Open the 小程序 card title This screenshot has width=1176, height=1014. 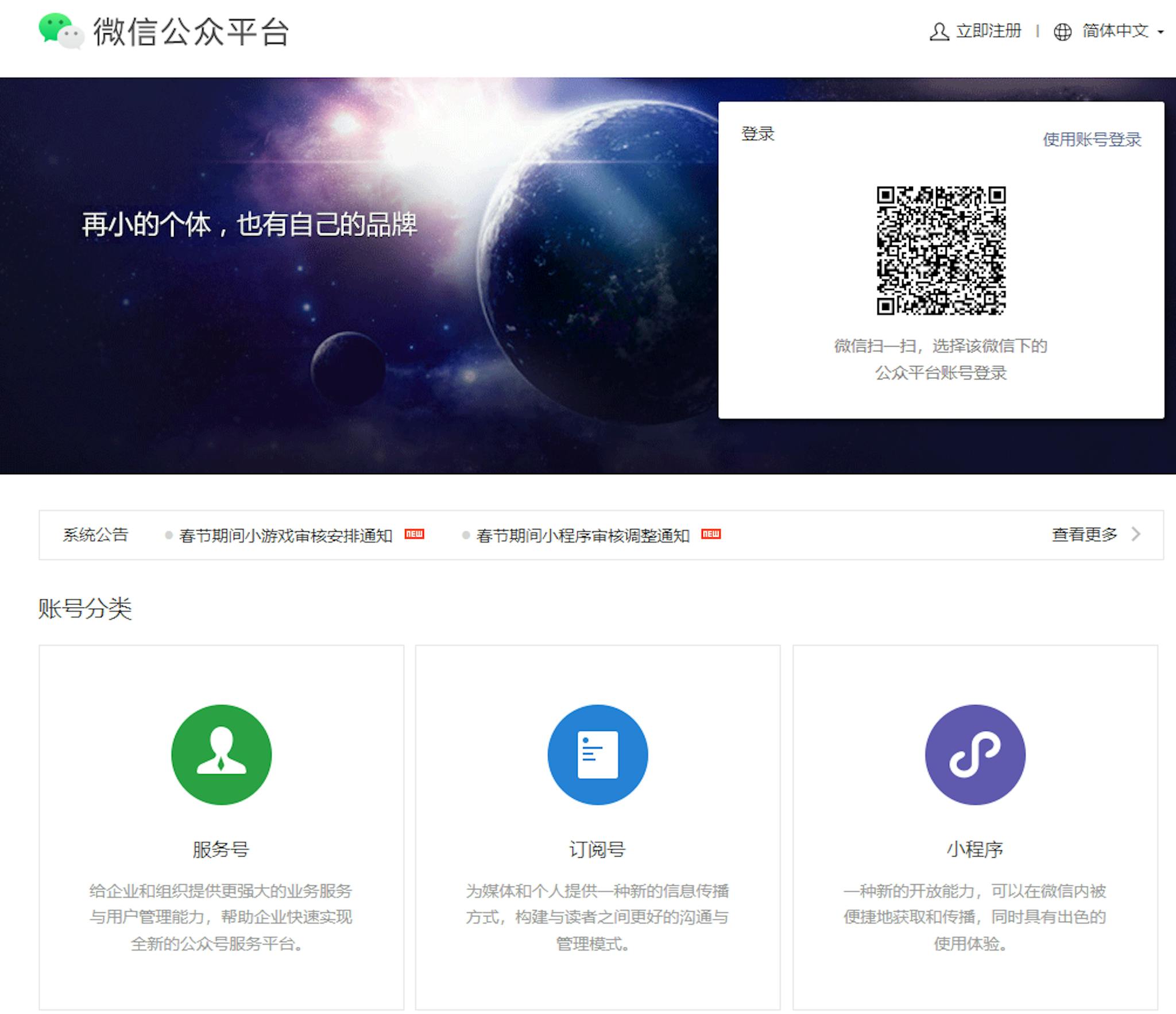point(974,849)
